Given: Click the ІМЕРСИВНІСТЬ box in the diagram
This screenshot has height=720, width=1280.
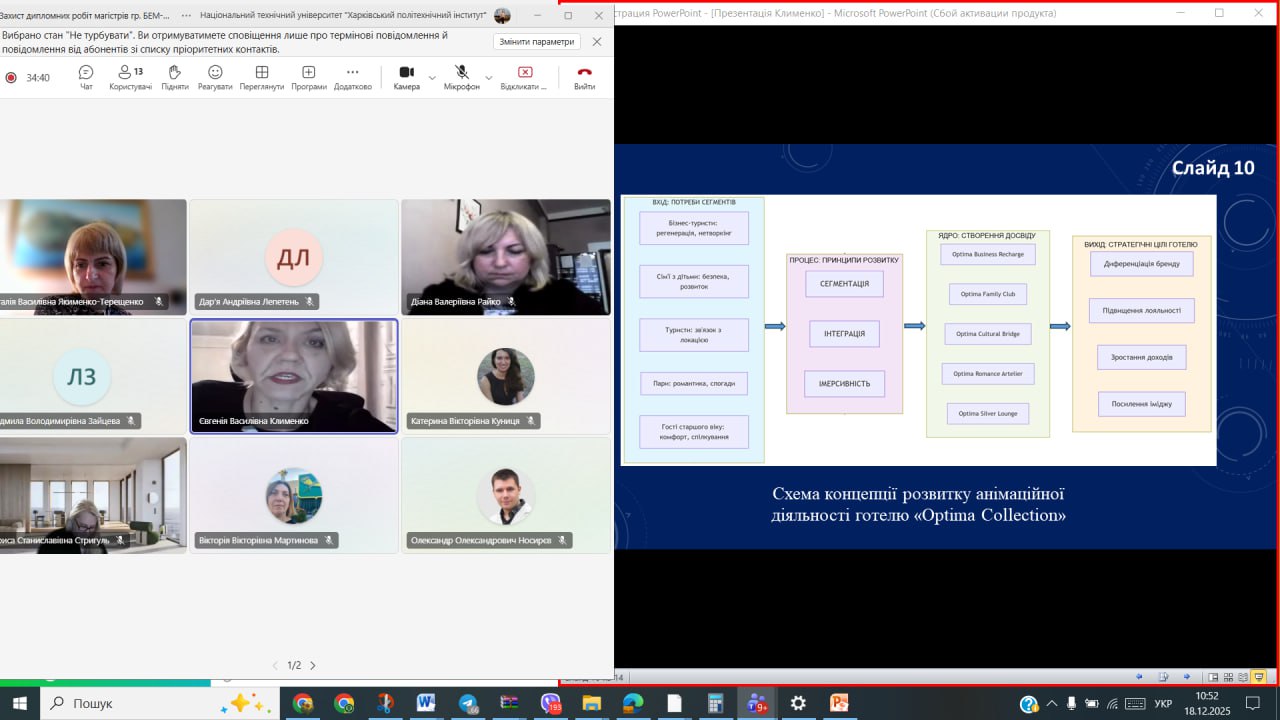Looking at the screenshot, I should tap(845, 384).
